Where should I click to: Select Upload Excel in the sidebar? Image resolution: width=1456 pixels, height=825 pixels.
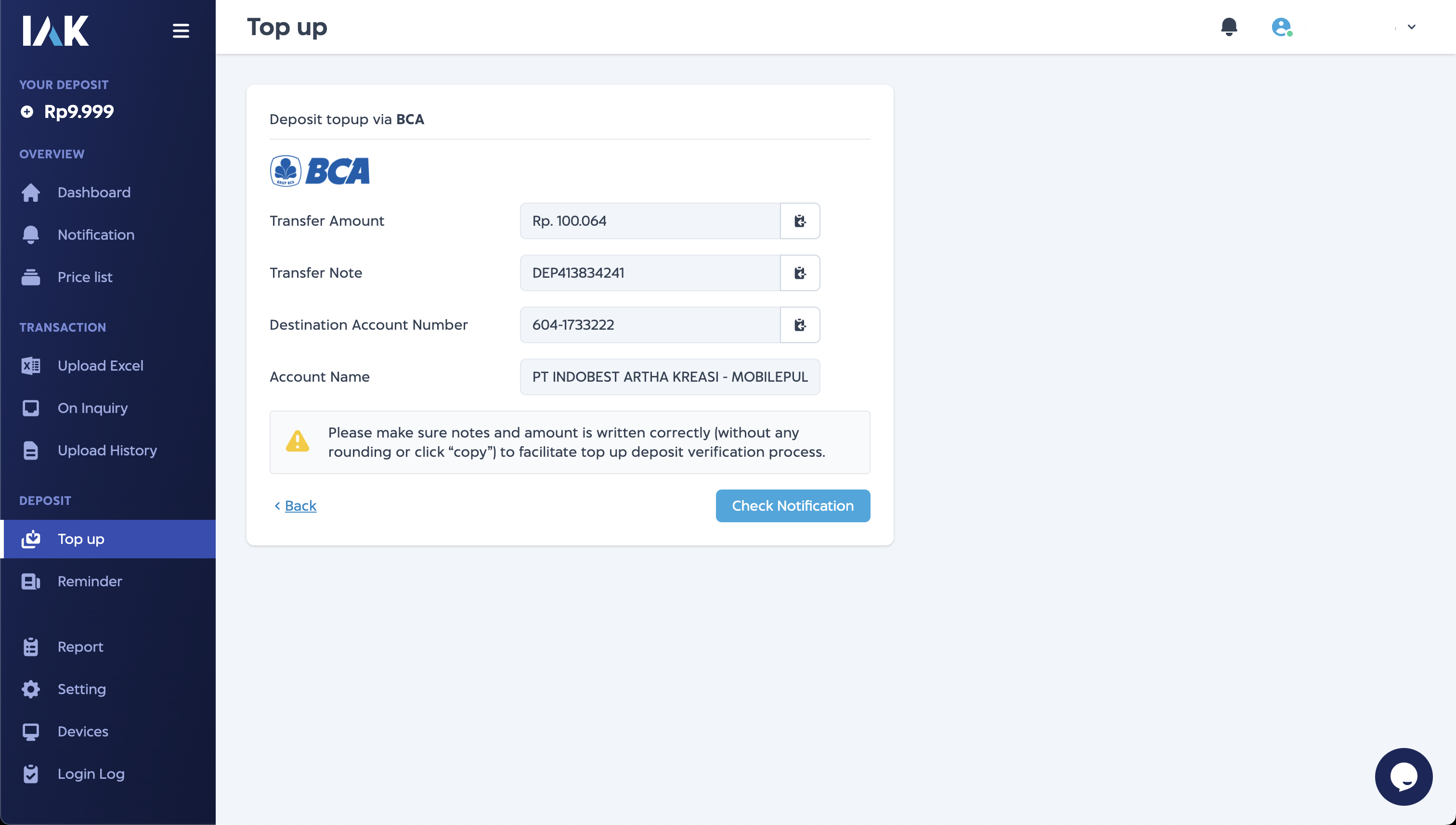tap(100, 365)
